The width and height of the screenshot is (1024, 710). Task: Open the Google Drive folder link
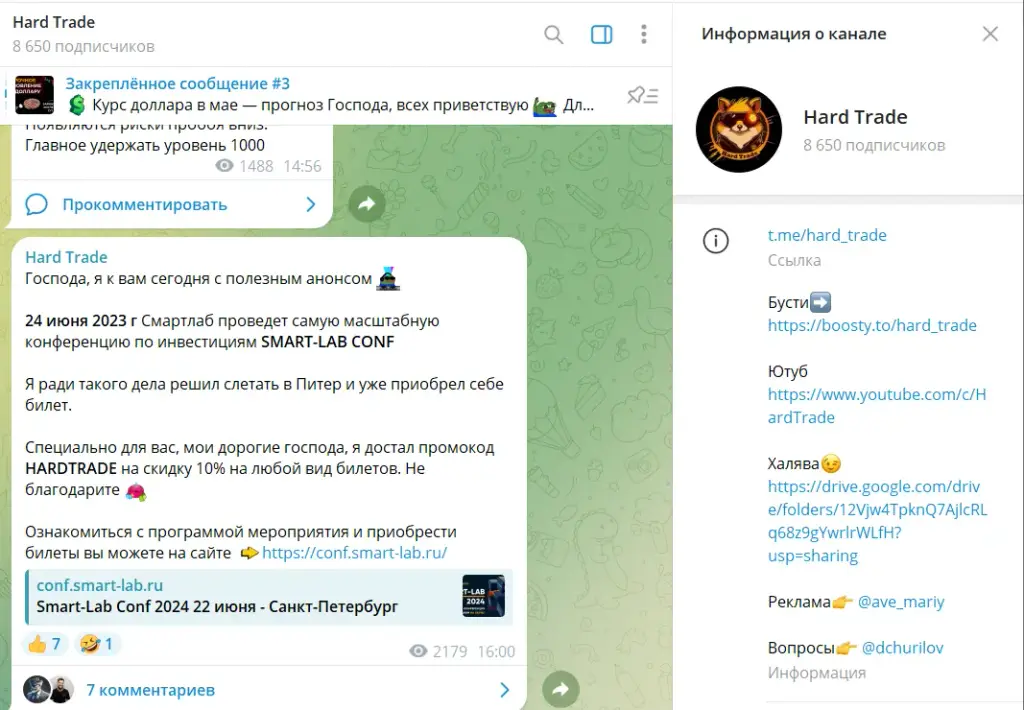877,521
